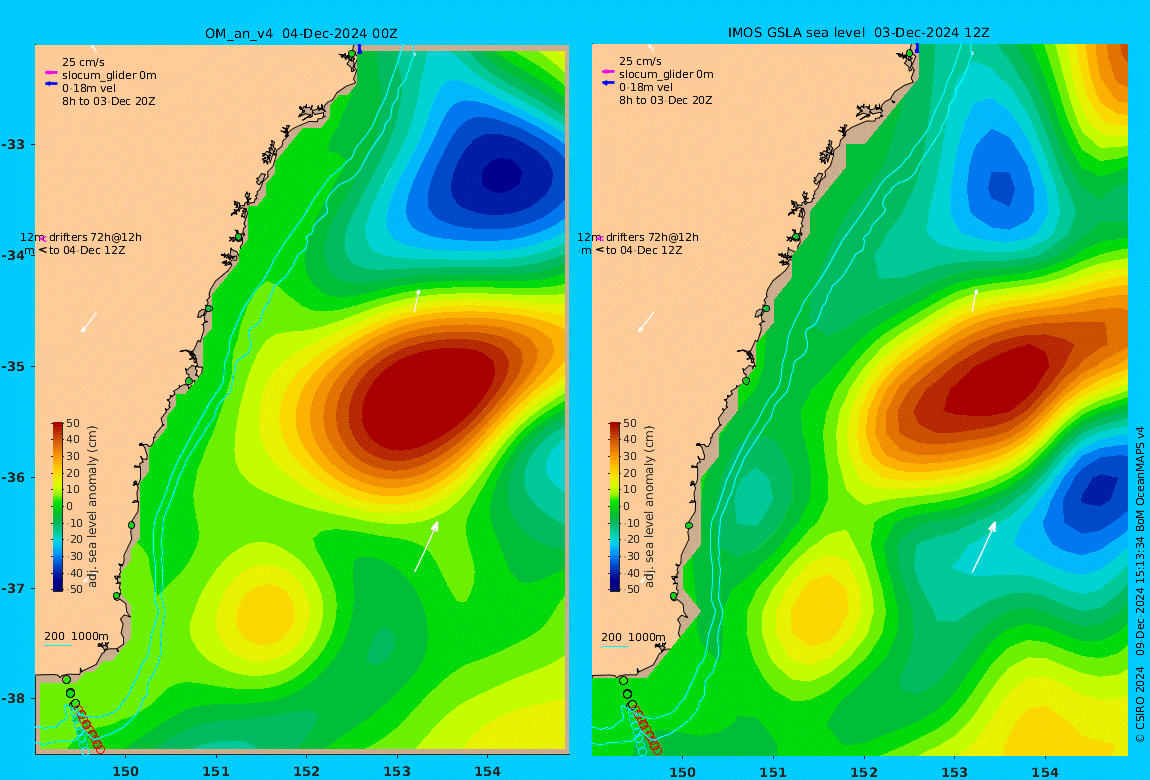Click the '50' top value on left colorbar
The image size is (1150, 780).
point(73,424)
